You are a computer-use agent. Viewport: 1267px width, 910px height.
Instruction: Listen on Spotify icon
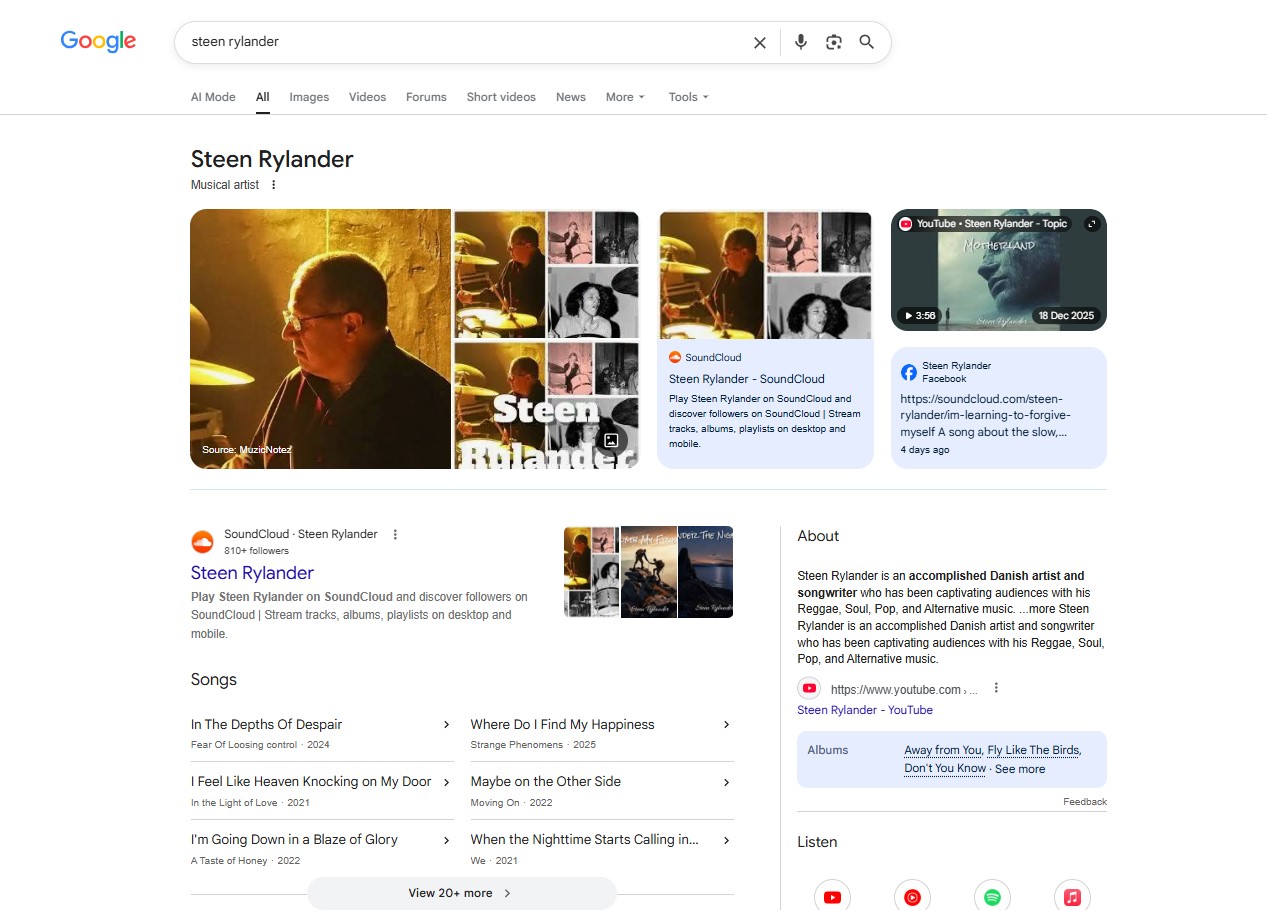pyautogui.click(x=992, y=897)
